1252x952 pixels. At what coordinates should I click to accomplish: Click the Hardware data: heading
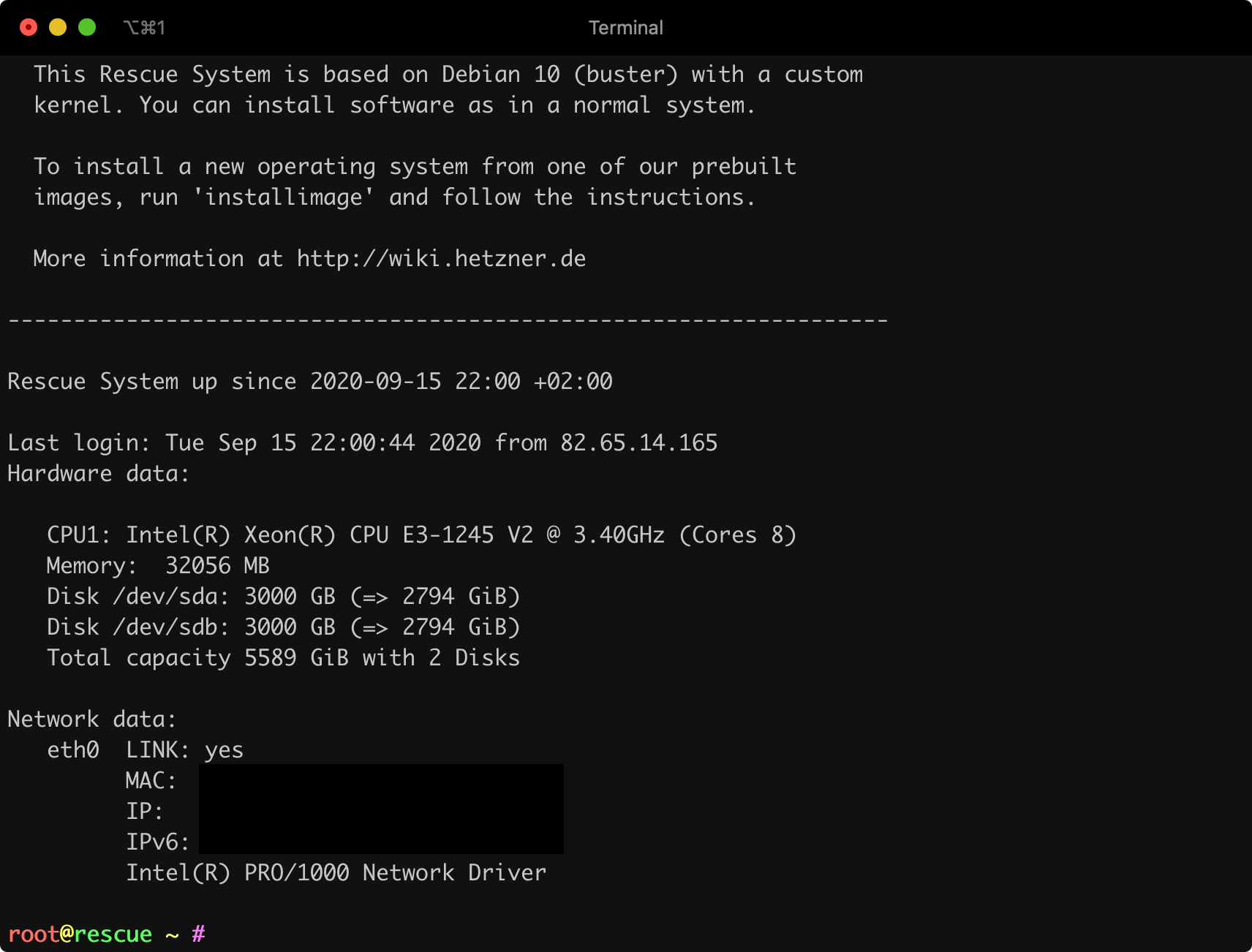point(99,474)
